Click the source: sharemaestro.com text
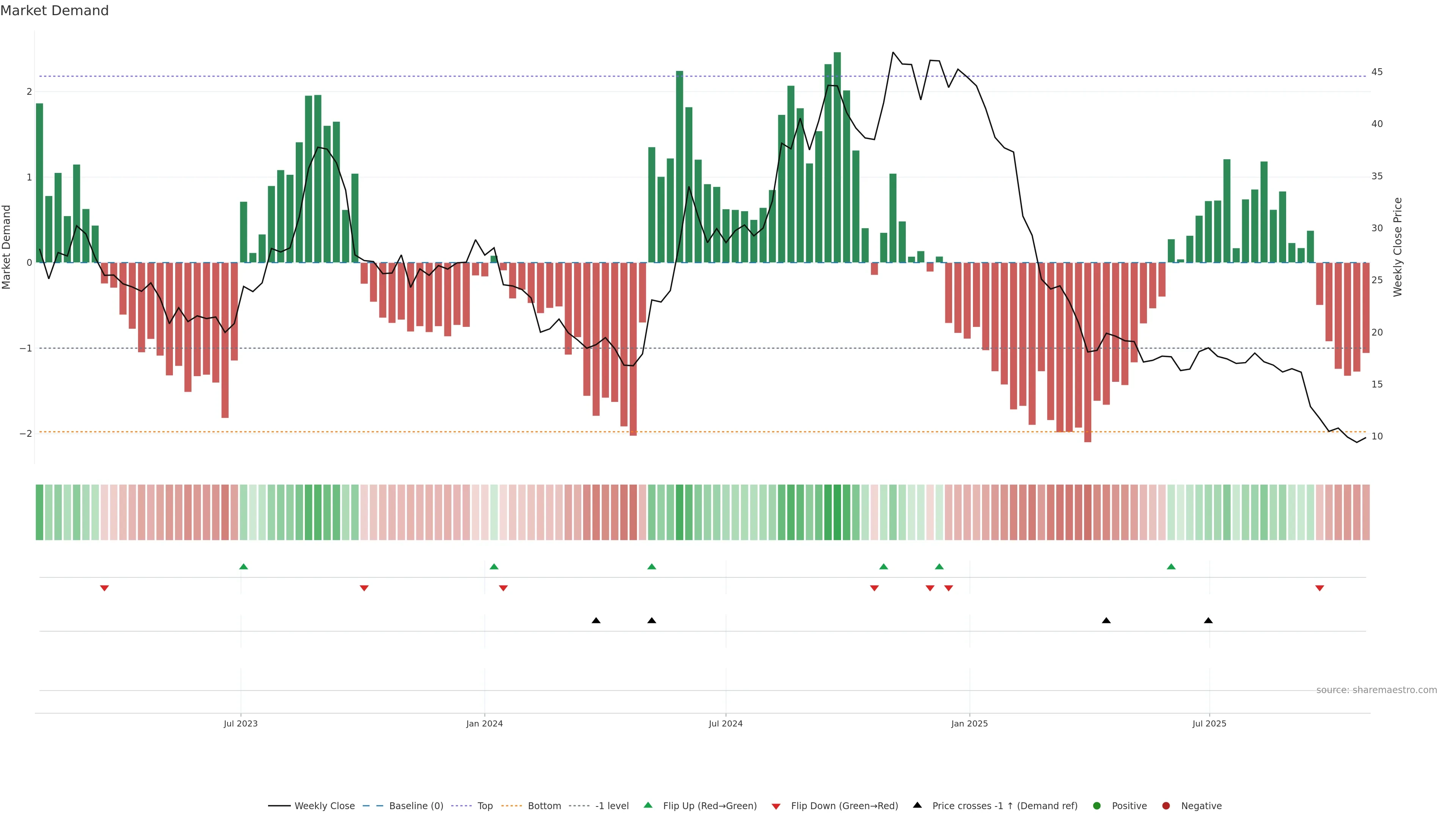 tap(1376, 690)
